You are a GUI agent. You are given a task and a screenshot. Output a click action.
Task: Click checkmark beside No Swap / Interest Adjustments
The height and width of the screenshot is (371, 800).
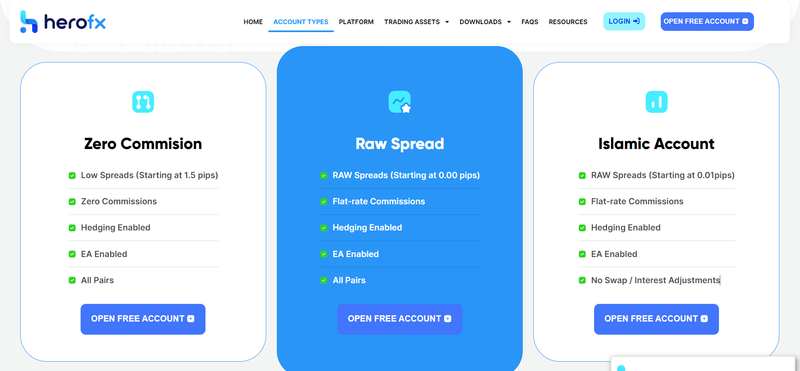click(582, 281)
